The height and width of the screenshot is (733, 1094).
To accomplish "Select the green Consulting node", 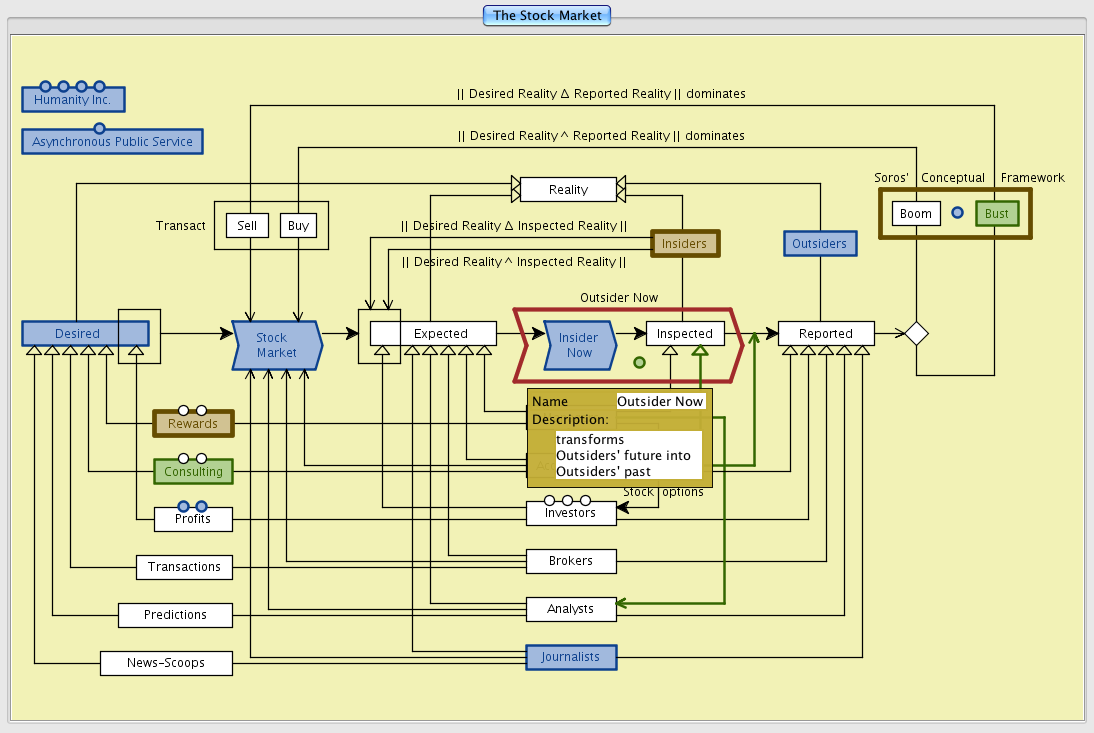I will tap(193, 471).
